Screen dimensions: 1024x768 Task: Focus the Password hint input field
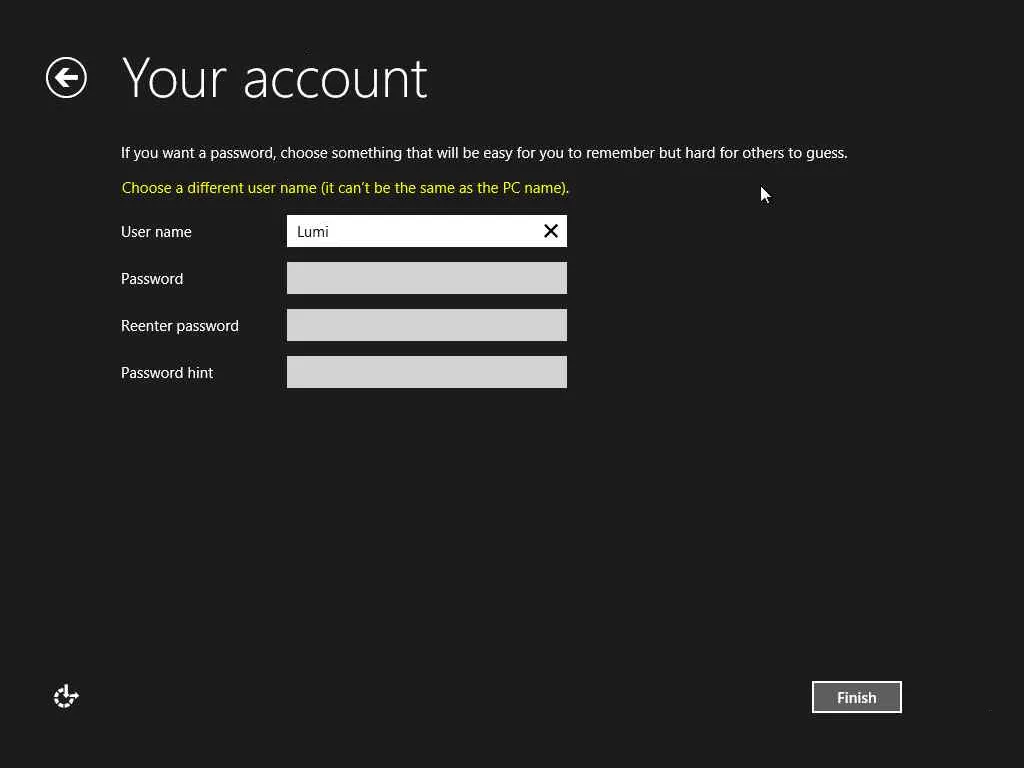[426, 372]
